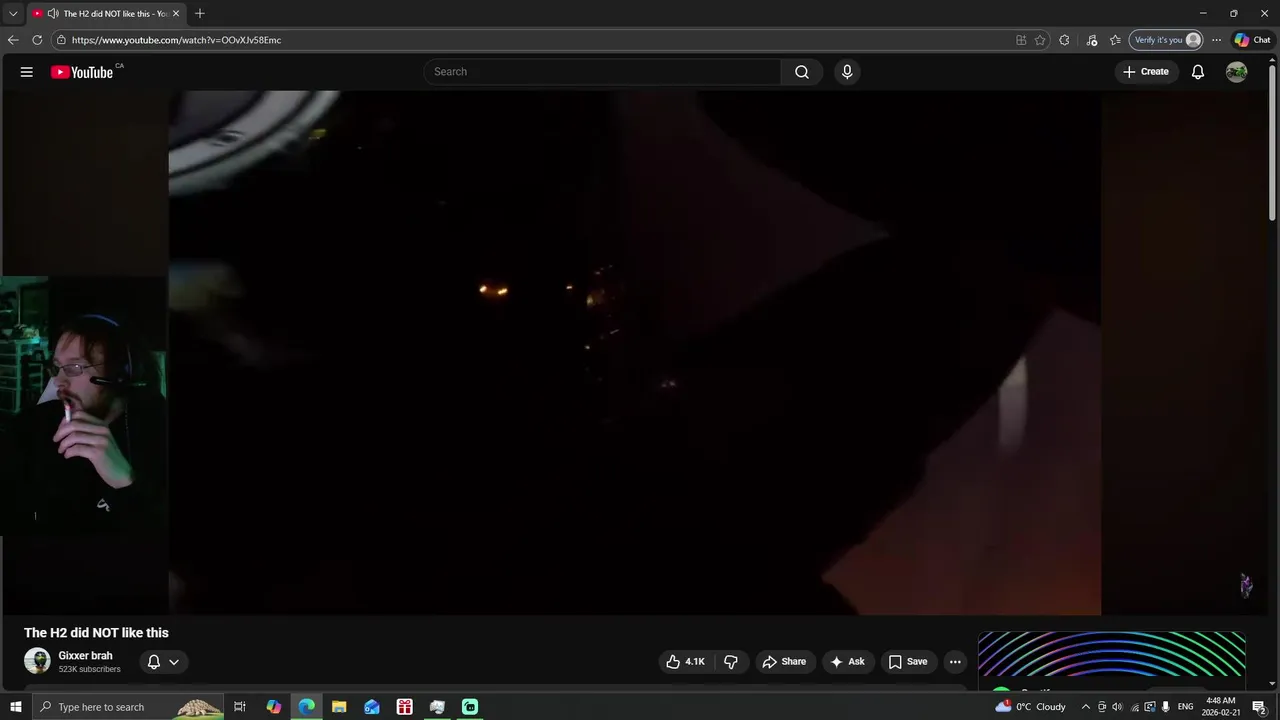The image size is (1280, 720).
Task: Open the Action Center notifications
Action: (x=1259, y=707)
